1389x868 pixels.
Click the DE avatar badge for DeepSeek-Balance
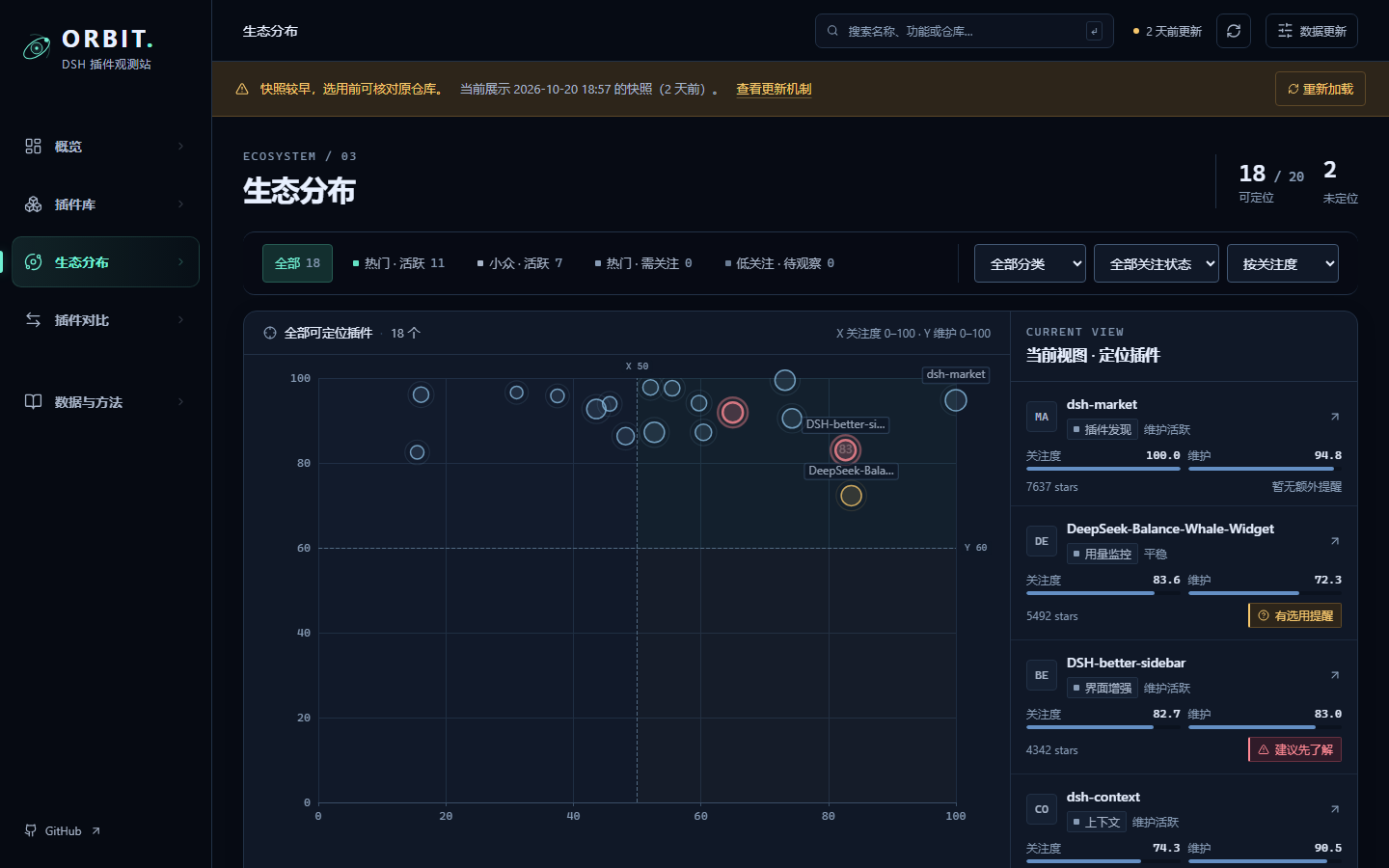click(1042, 541)
